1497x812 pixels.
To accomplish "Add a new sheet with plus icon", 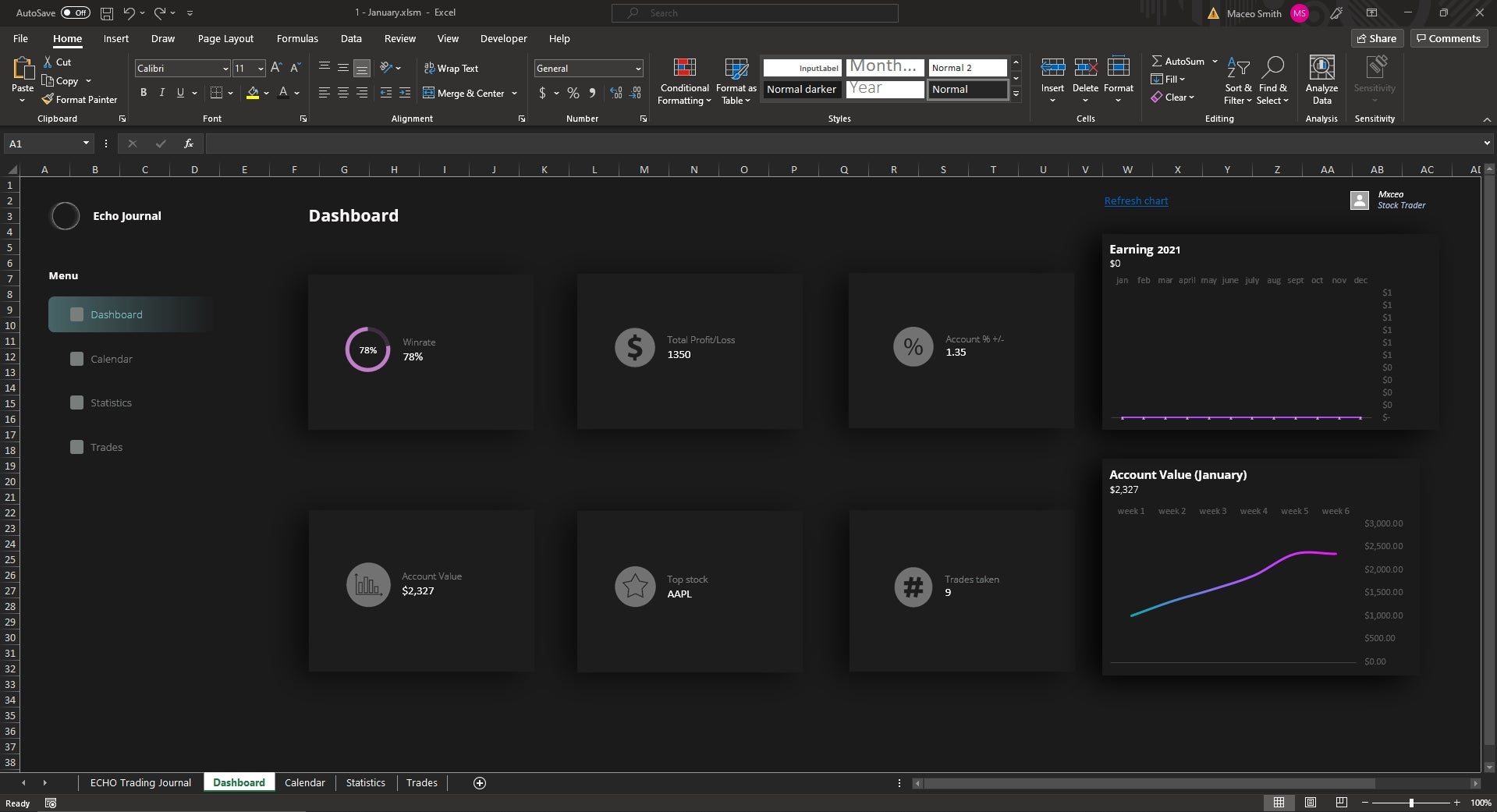I will pyautogui.click(x=480, y=783).
